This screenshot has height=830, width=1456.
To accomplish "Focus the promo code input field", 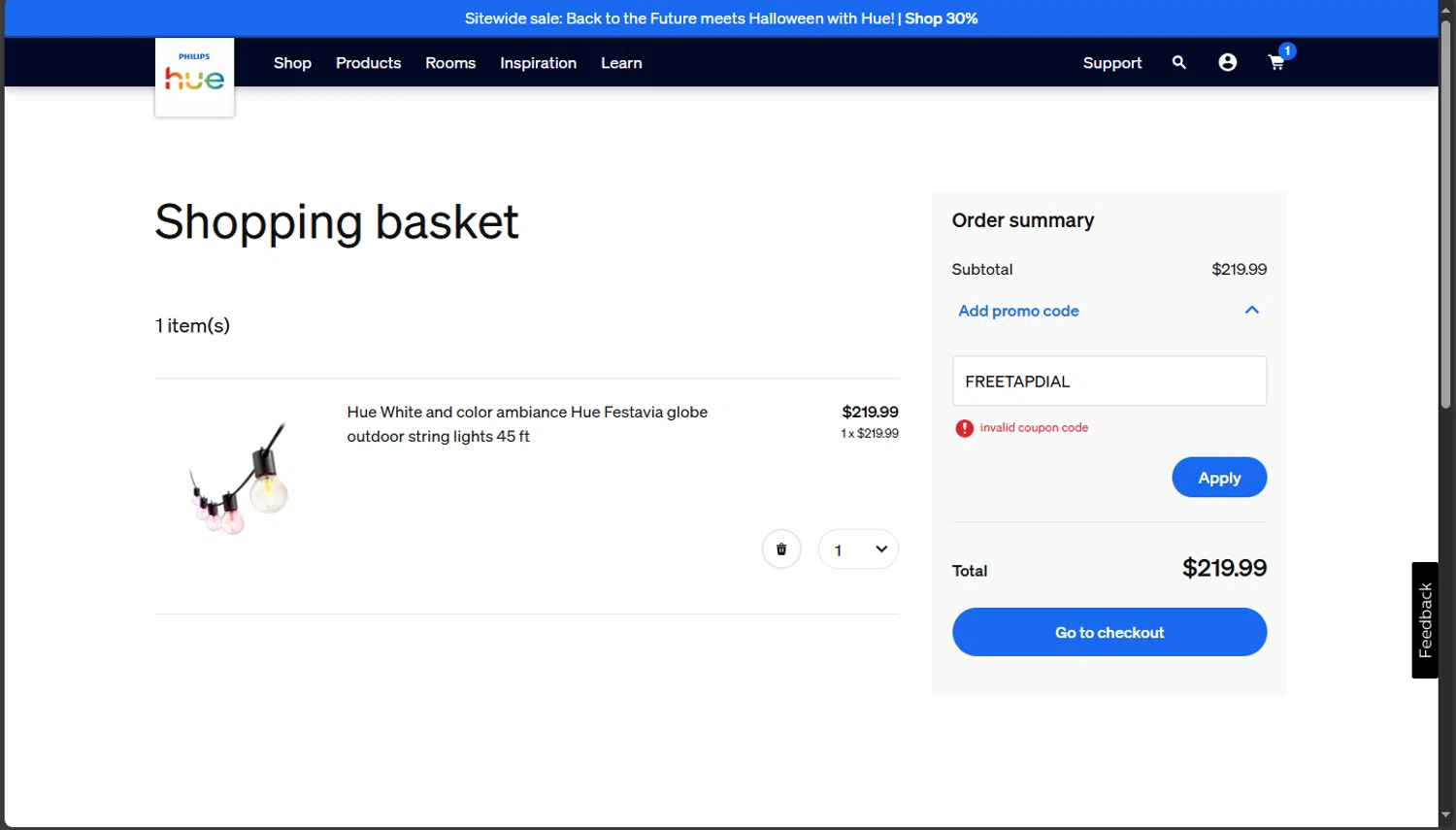I will 1109,381.
